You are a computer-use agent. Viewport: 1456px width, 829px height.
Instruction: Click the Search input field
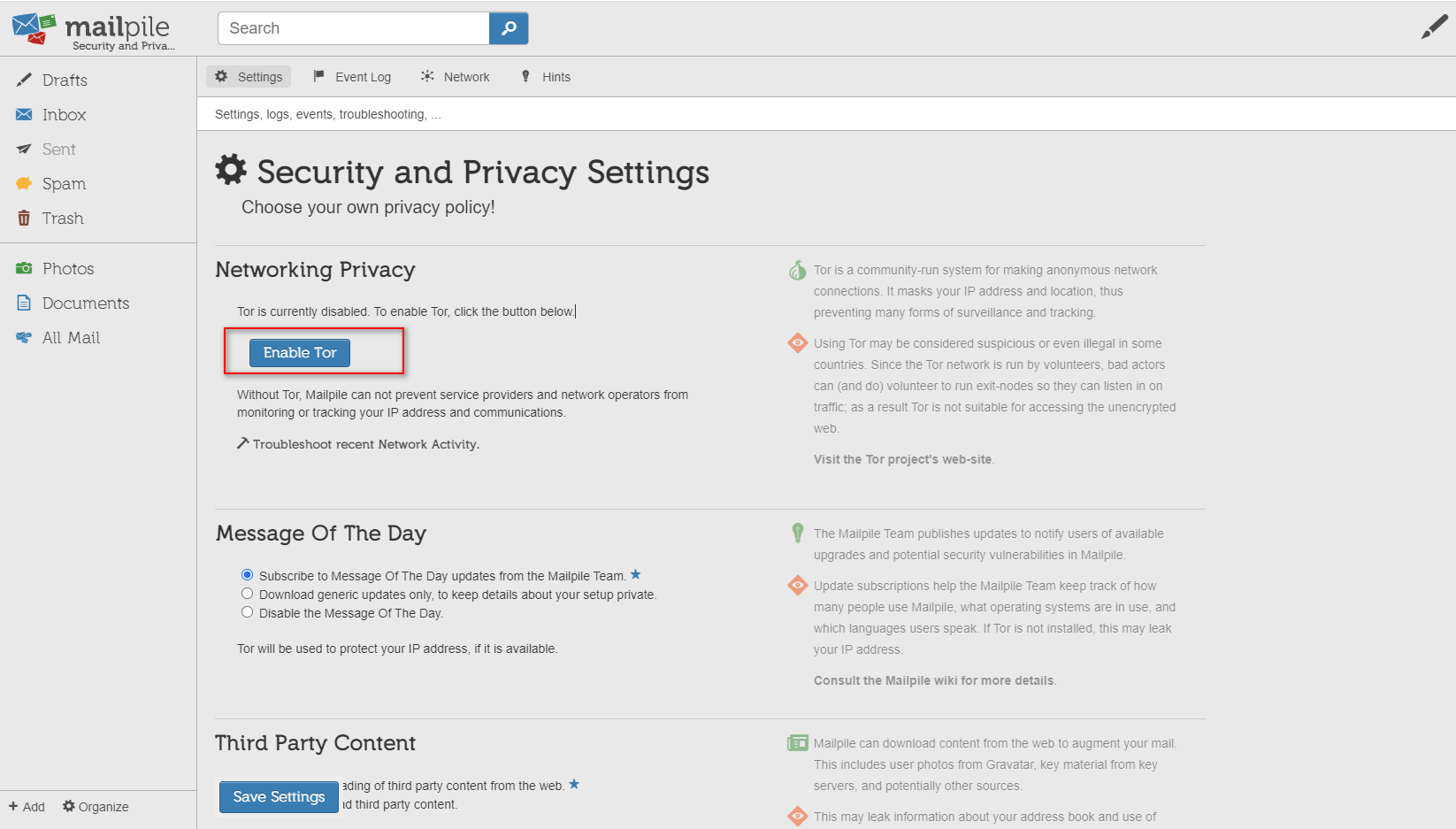coord(354,28)
